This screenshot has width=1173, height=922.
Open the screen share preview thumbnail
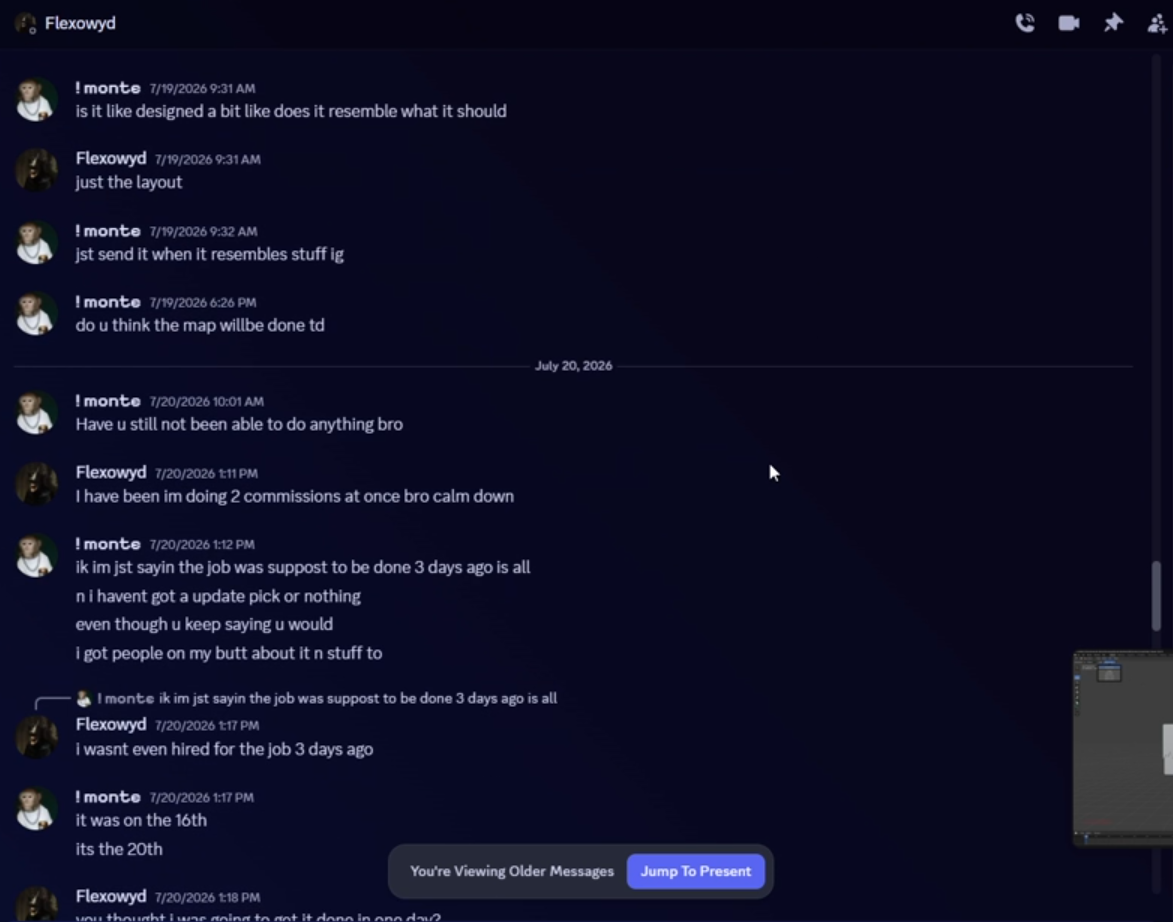pos(1123,748)
